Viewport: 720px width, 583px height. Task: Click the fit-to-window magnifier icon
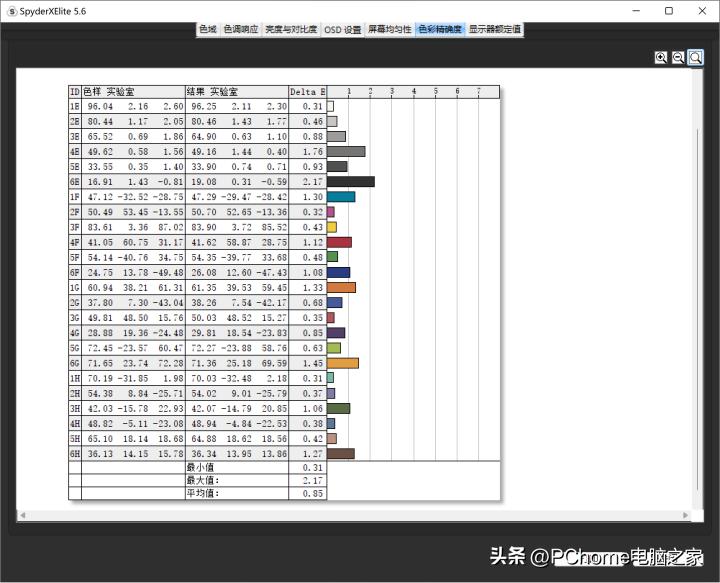tap(696, 57)
